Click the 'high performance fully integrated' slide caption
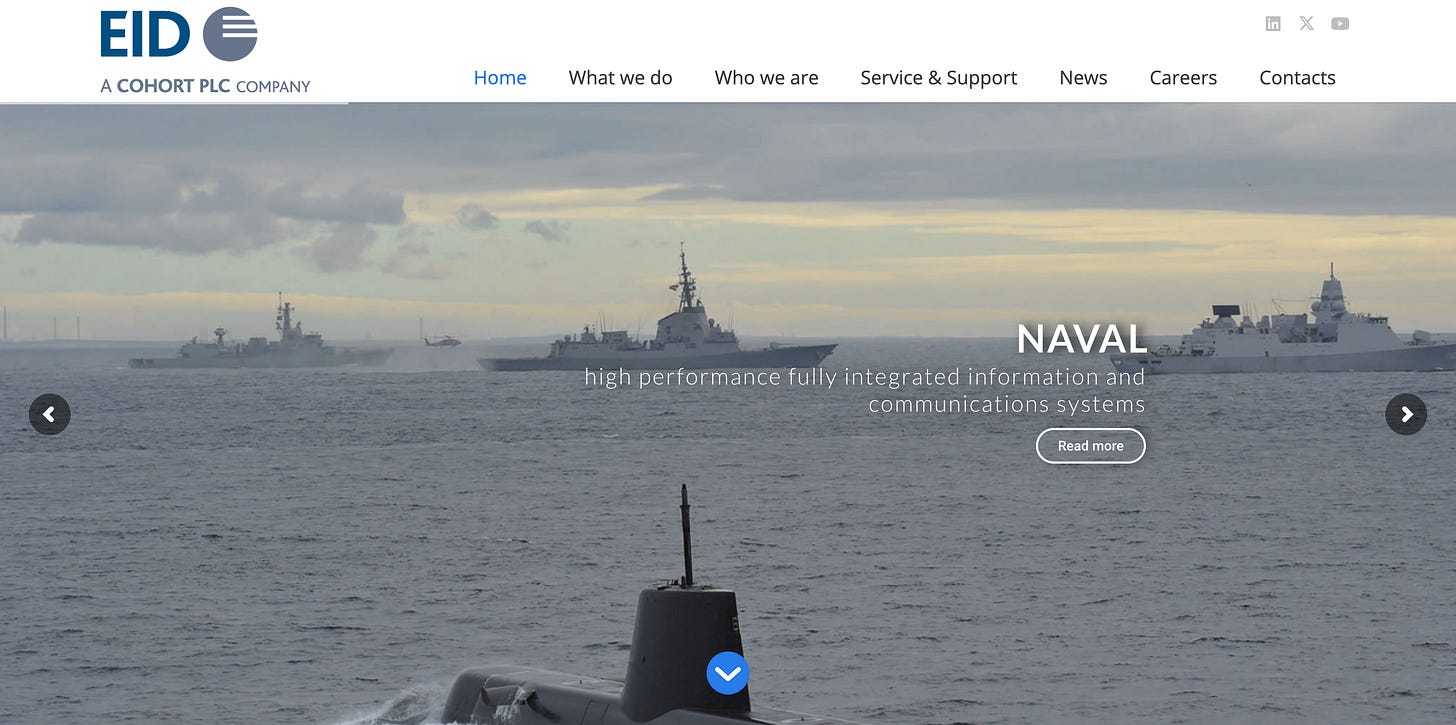This screenshot has width=1456, height=725. 865,391
